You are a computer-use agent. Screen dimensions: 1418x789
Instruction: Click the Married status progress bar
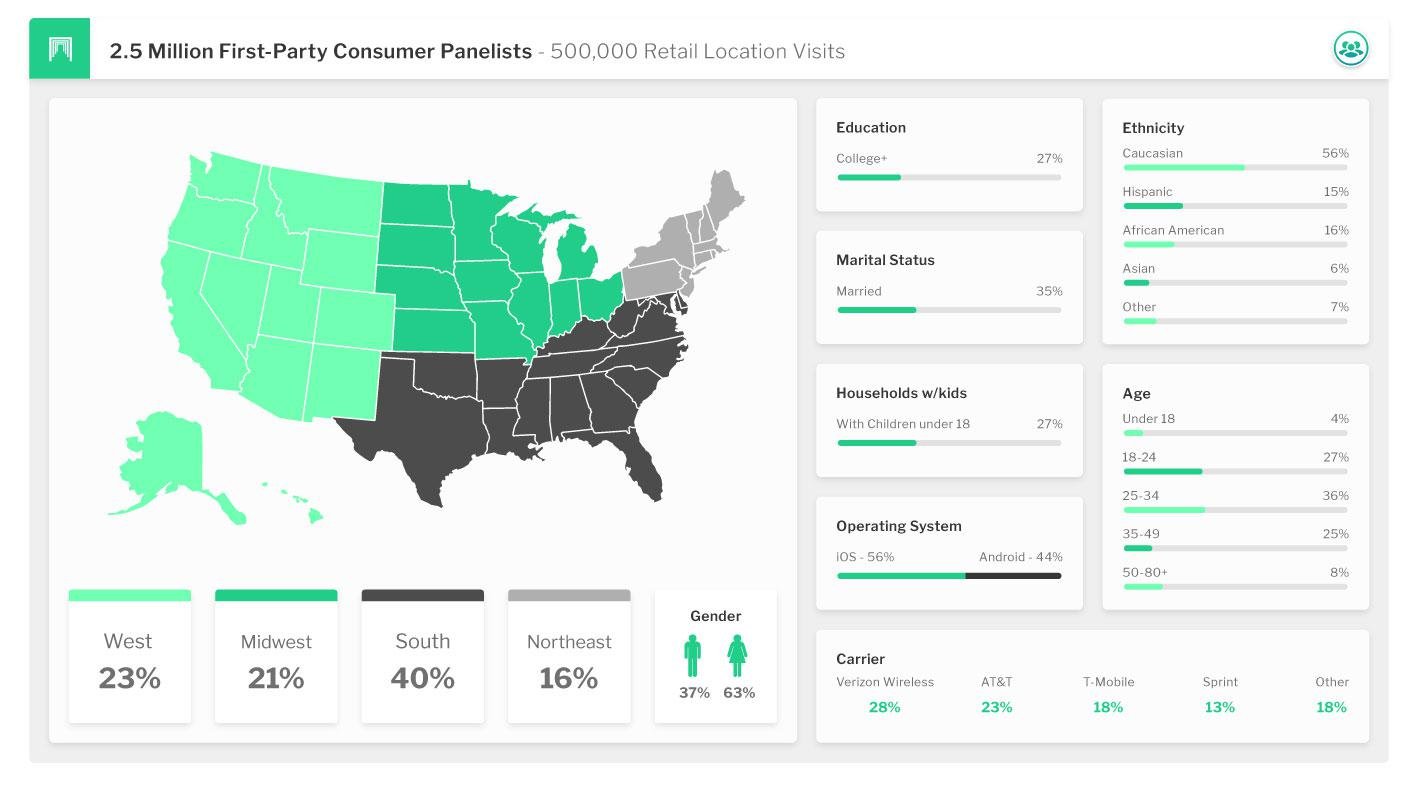tap(949, 310)
